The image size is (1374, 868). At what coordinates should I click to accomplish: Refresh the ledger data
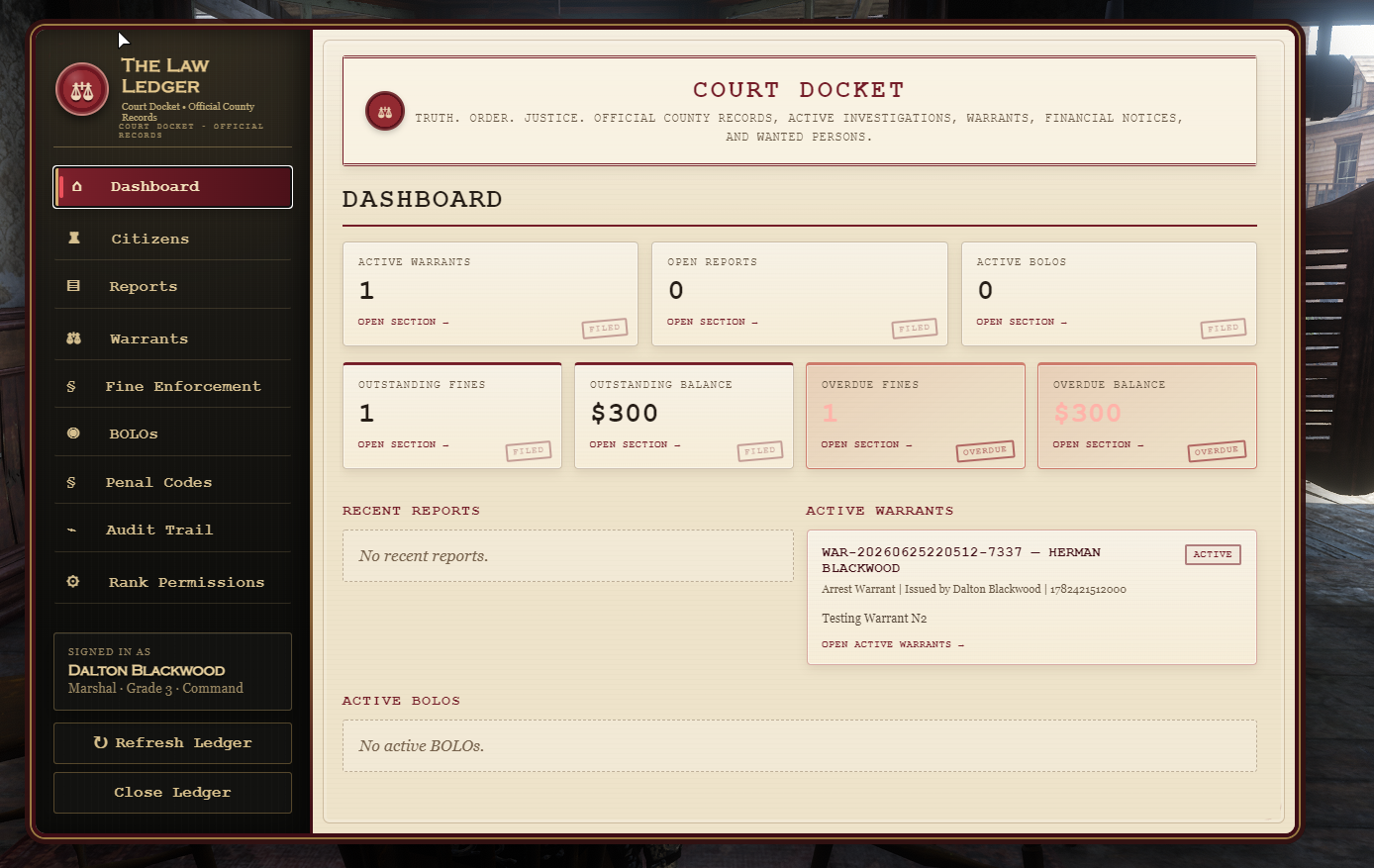(172, 742)
